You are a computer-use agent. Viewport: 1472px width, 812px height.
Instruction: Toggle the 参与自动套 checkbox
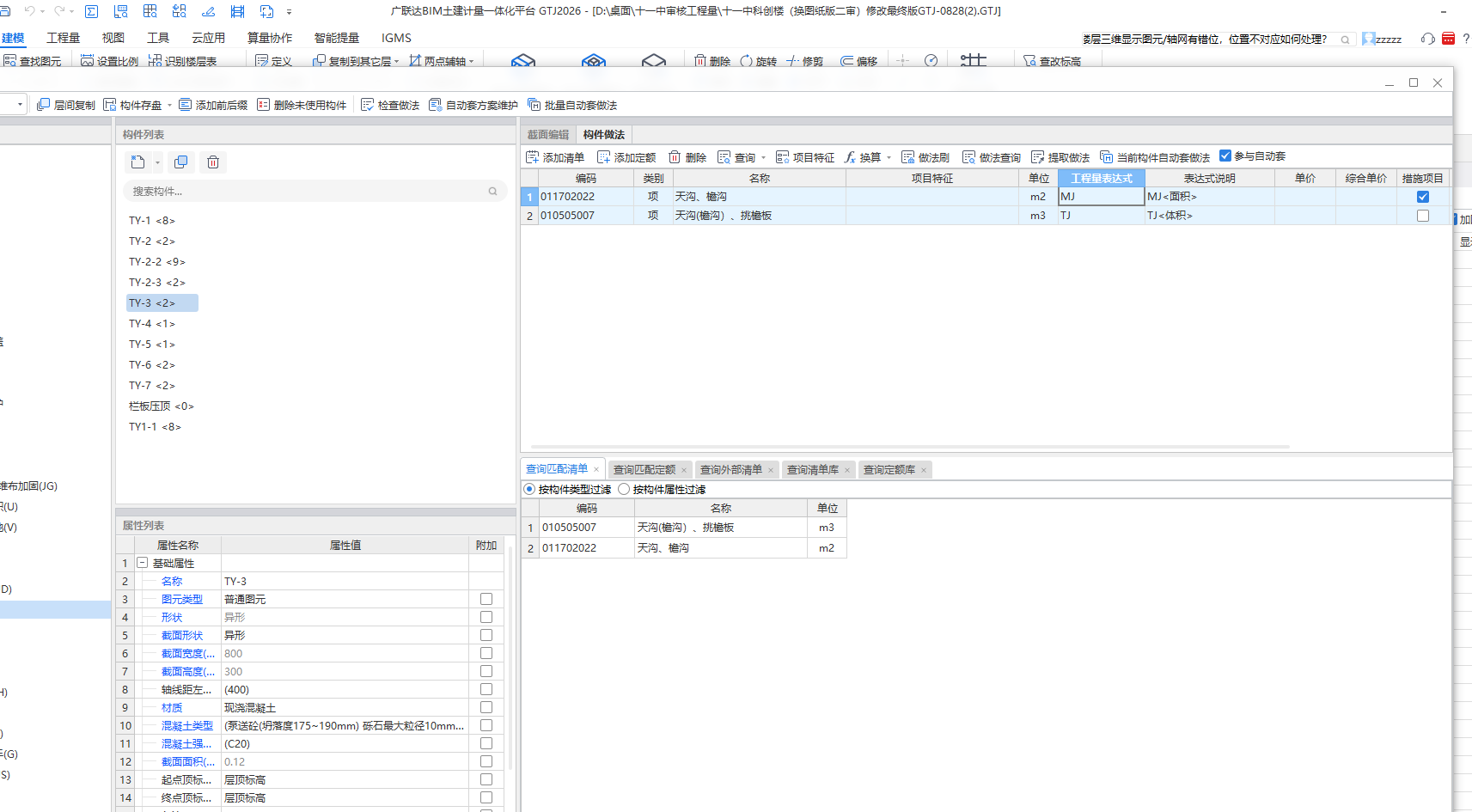click(1225, 156)
